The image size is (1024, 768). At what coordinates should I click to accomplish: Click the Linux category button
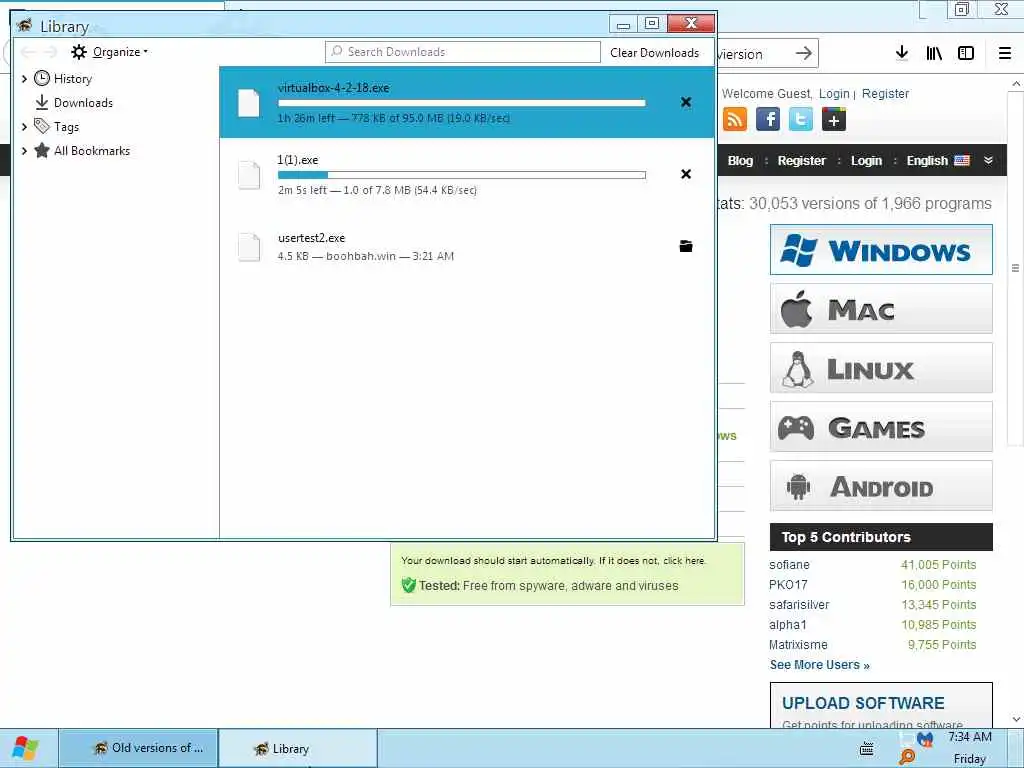click(881, 368)
